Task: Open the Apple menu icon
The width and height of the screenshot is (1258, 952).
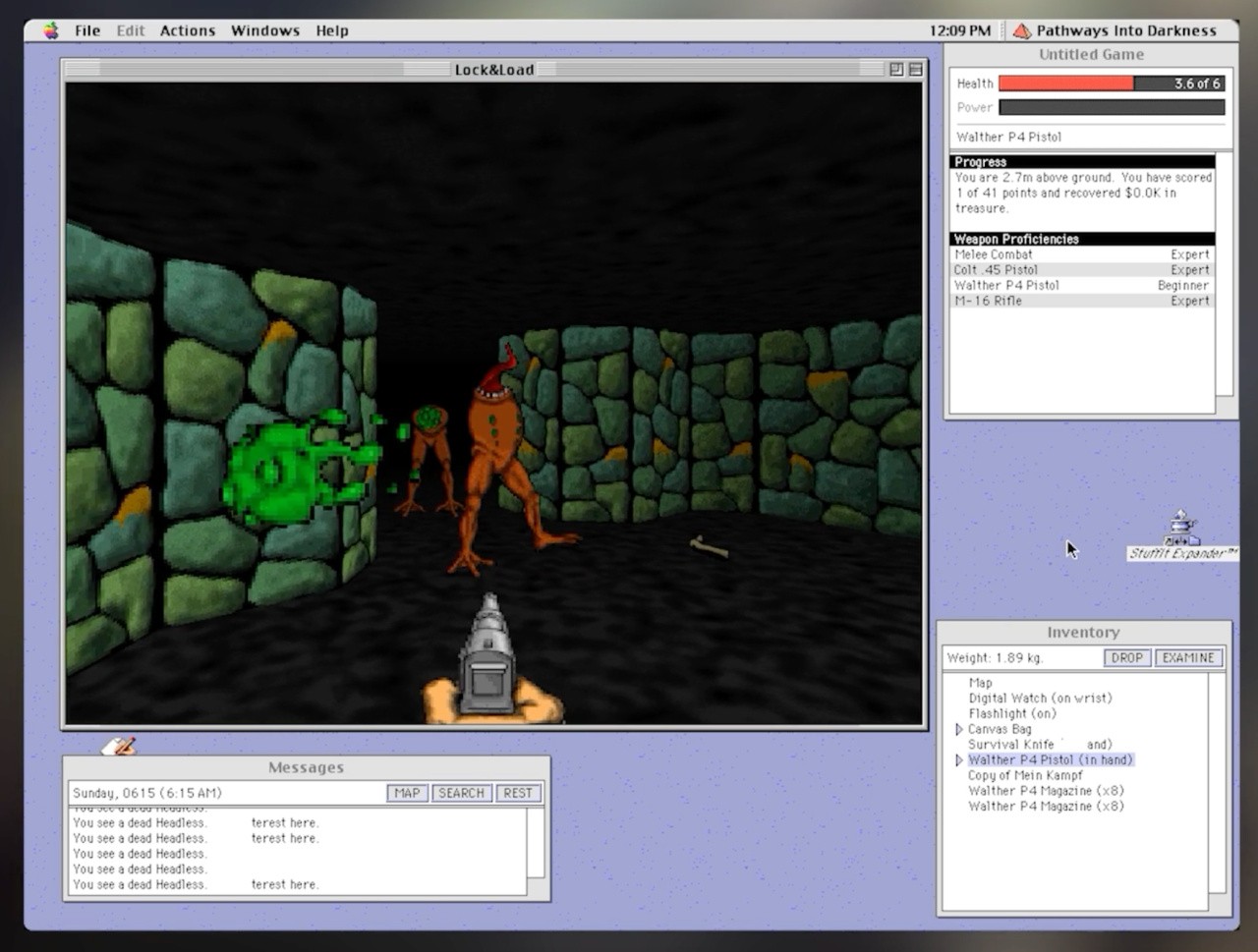Action: click(x=51, y=30)
